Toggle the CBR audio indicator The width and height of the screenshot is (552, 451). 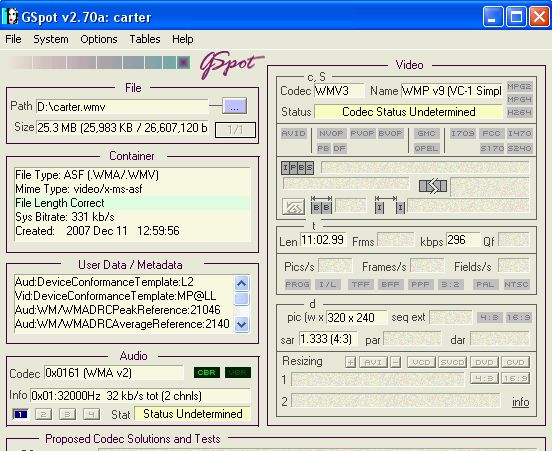point(207,372)
